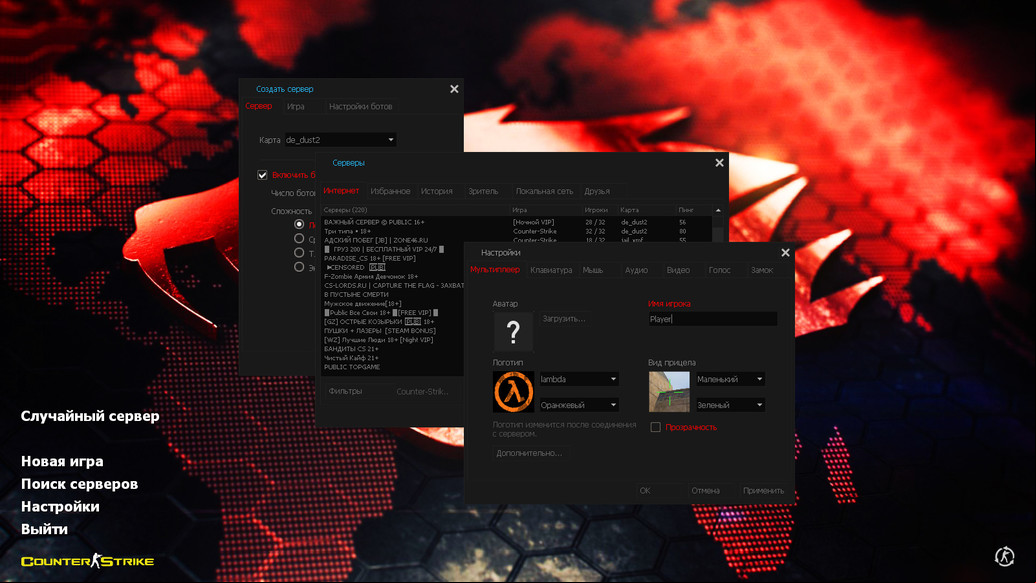Click the Загрузить... avatar button
Image resolution: width=1036 pixels, height=583 pixels.
point(564,319)
